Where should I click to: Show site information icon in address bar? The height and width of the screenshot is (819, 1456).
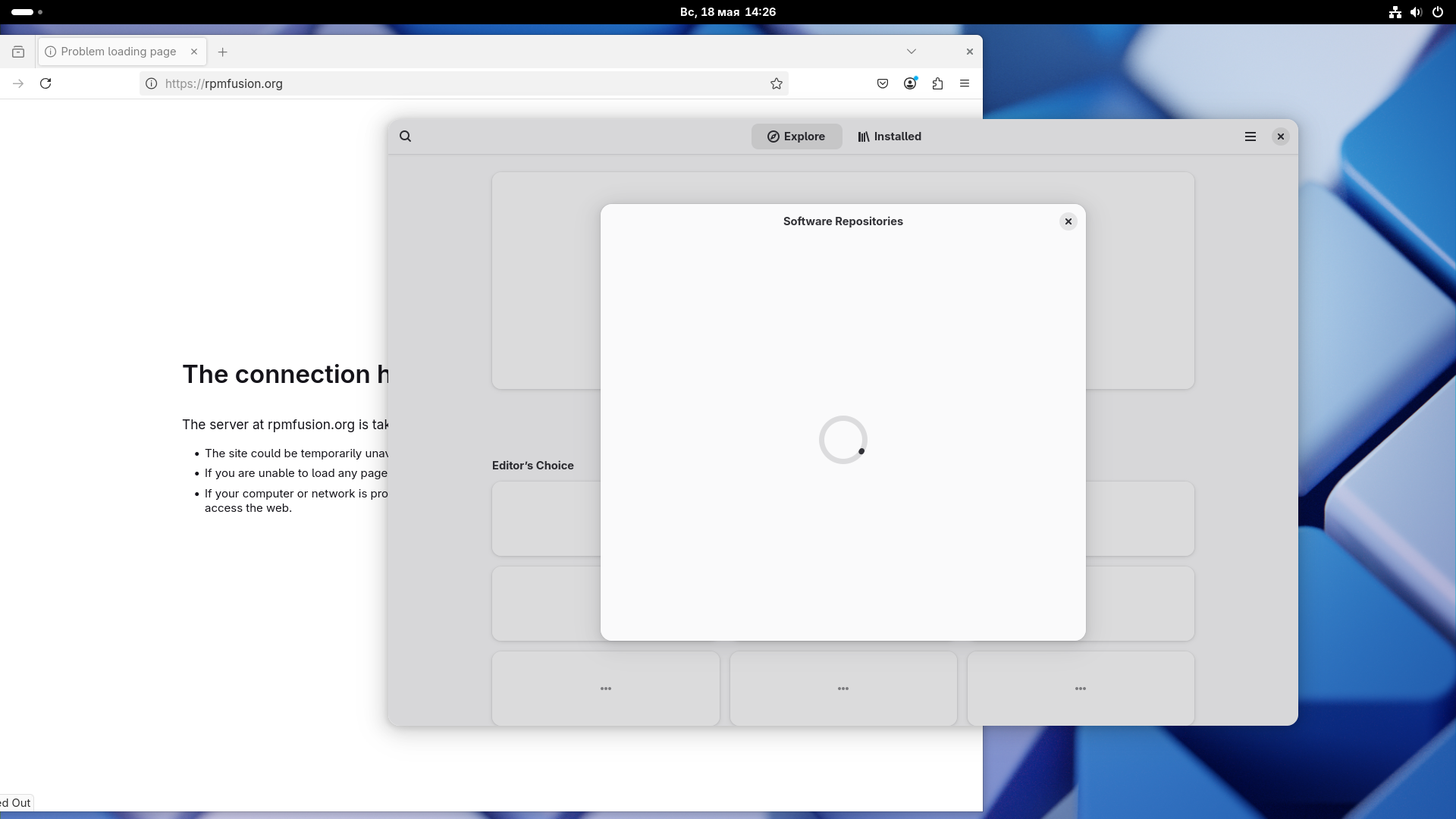152,83
